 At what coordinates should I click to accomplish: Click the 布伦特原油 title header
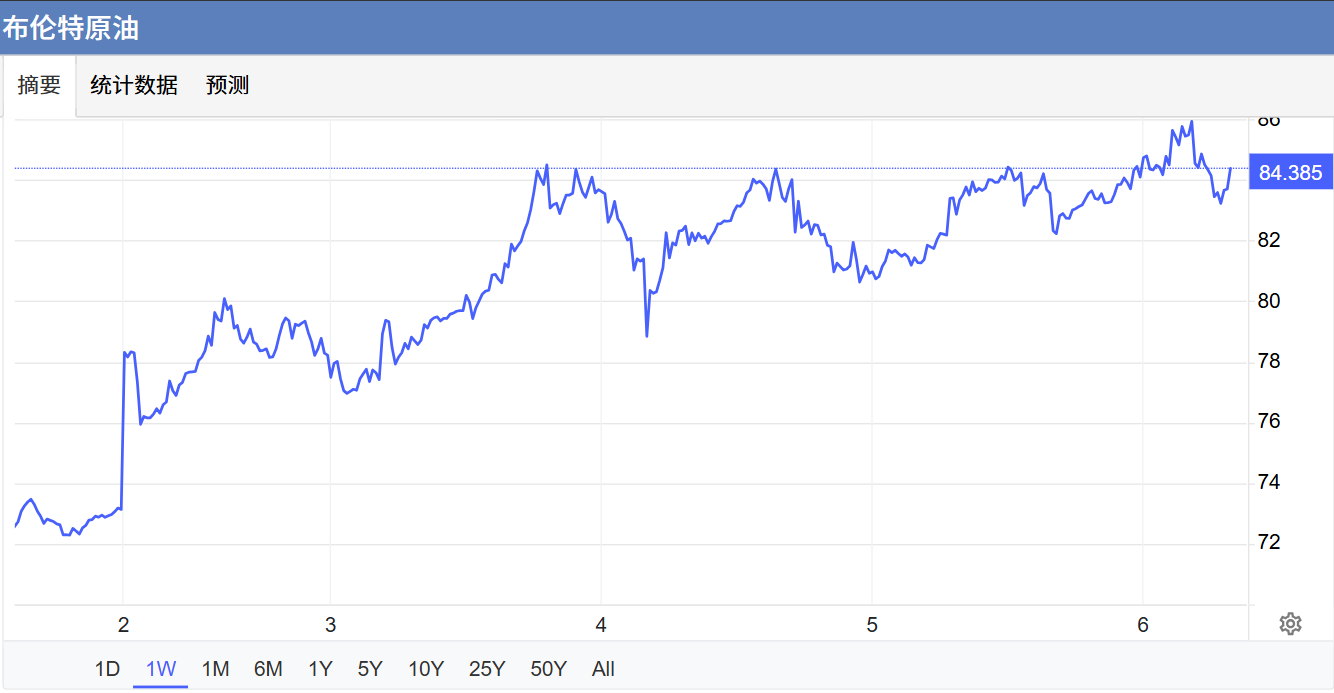pos(70,29)
